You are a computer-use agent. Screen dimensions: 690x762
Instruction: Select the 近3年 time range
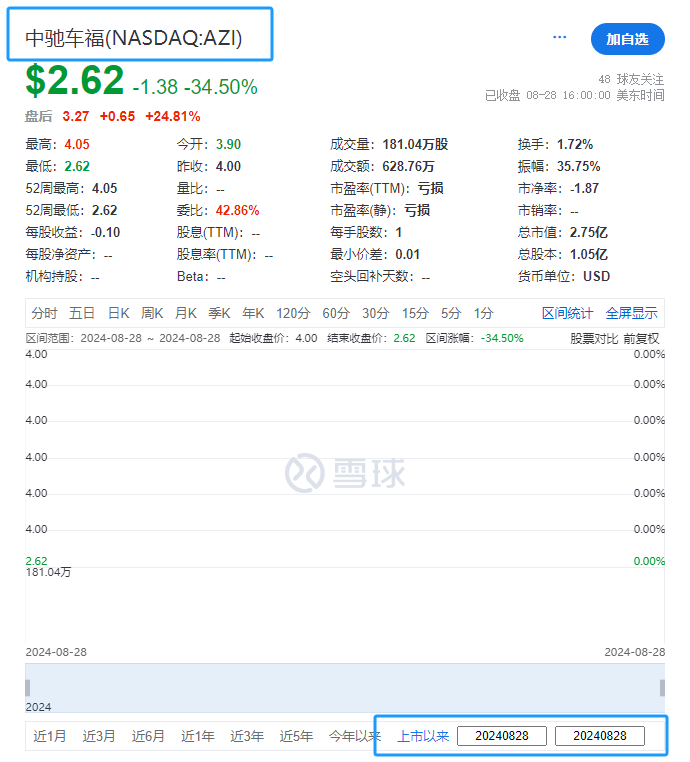pos(247,736)
